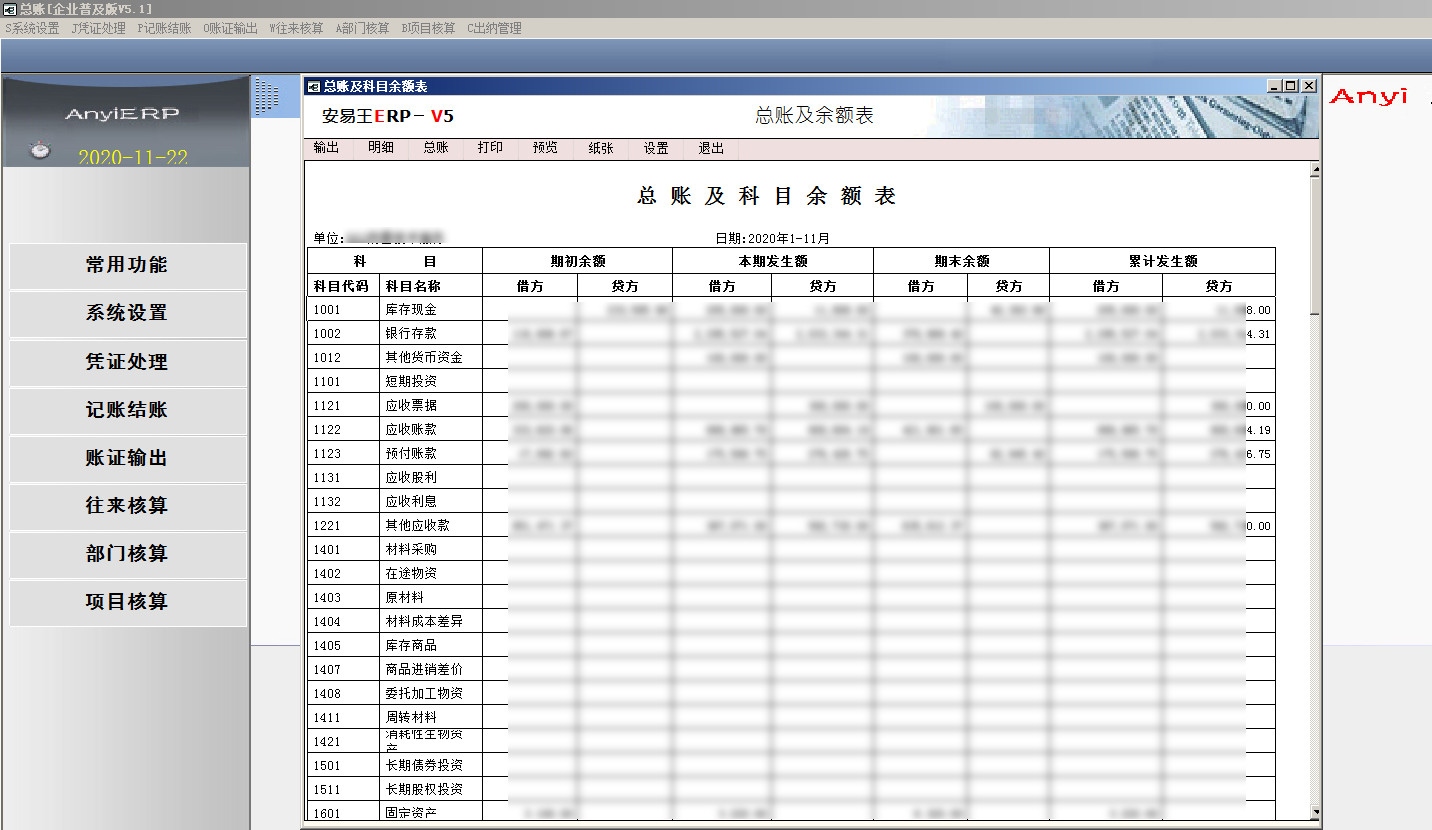
Task: Click the scrollbar down arrow in report
Action: click(x=1315, y=812)
